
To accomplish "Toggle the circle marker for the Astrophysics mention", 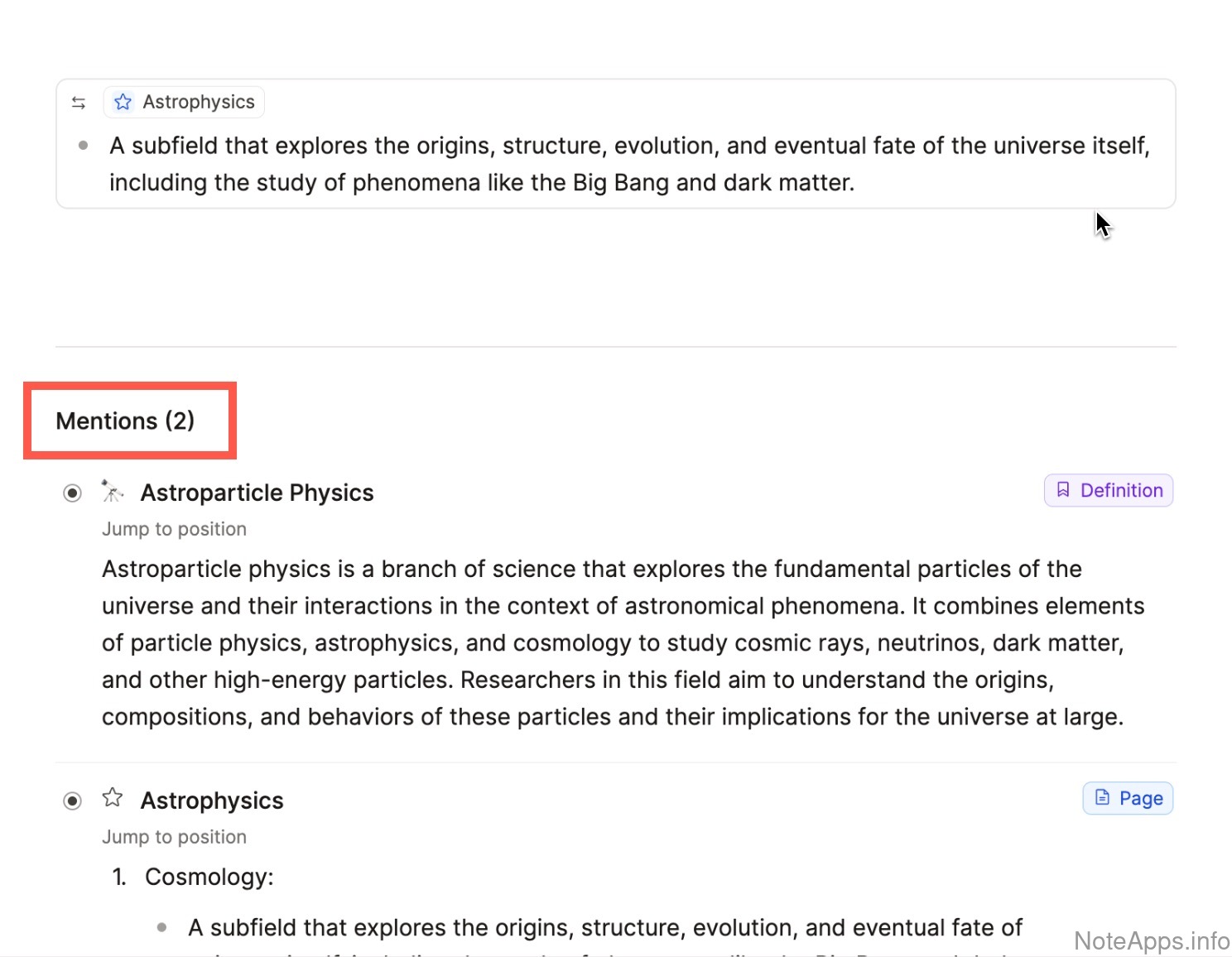I will pyautogui.click(x=73, y=801).
